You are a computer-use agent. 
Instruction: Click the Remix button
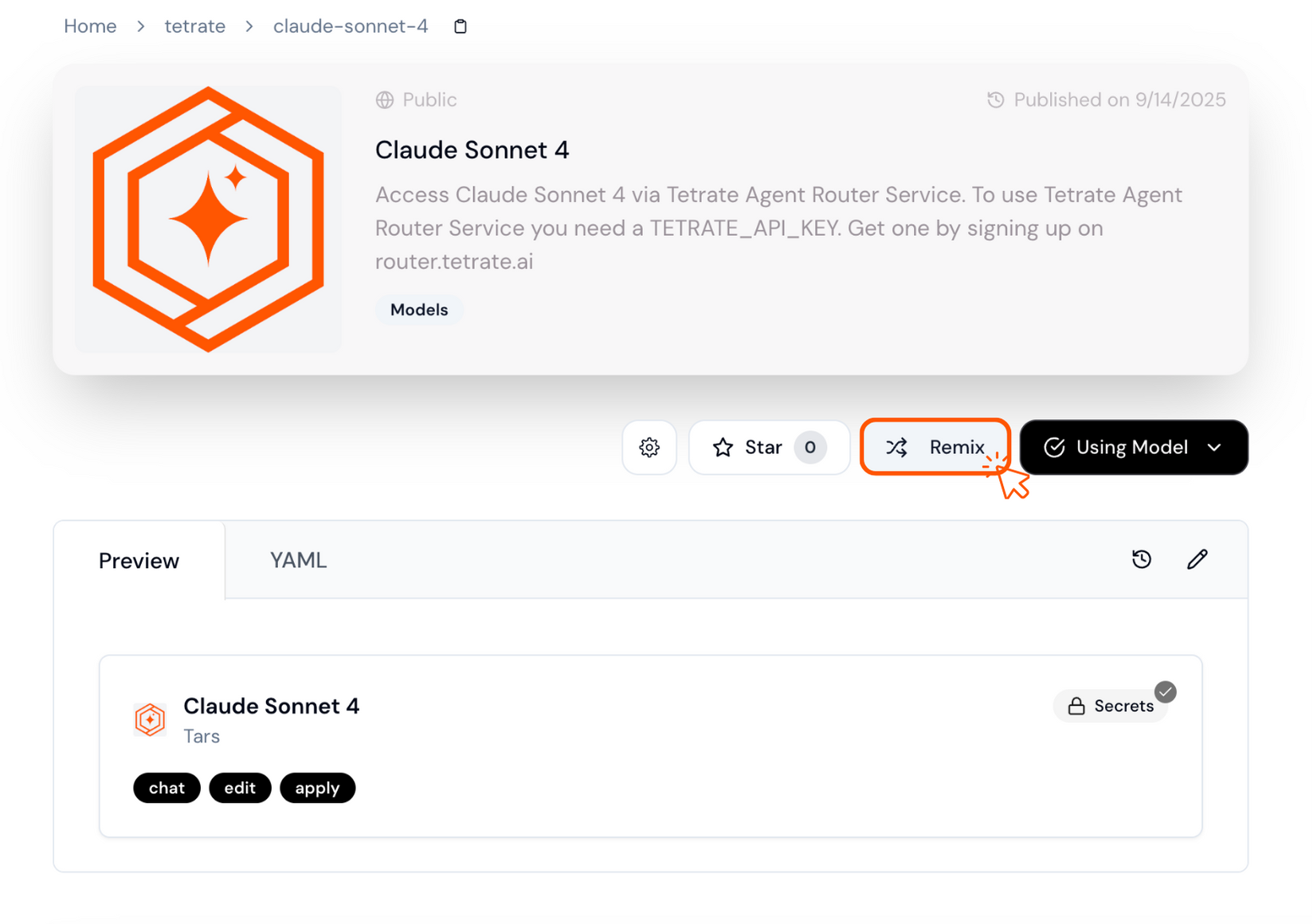tap(935, 447)
